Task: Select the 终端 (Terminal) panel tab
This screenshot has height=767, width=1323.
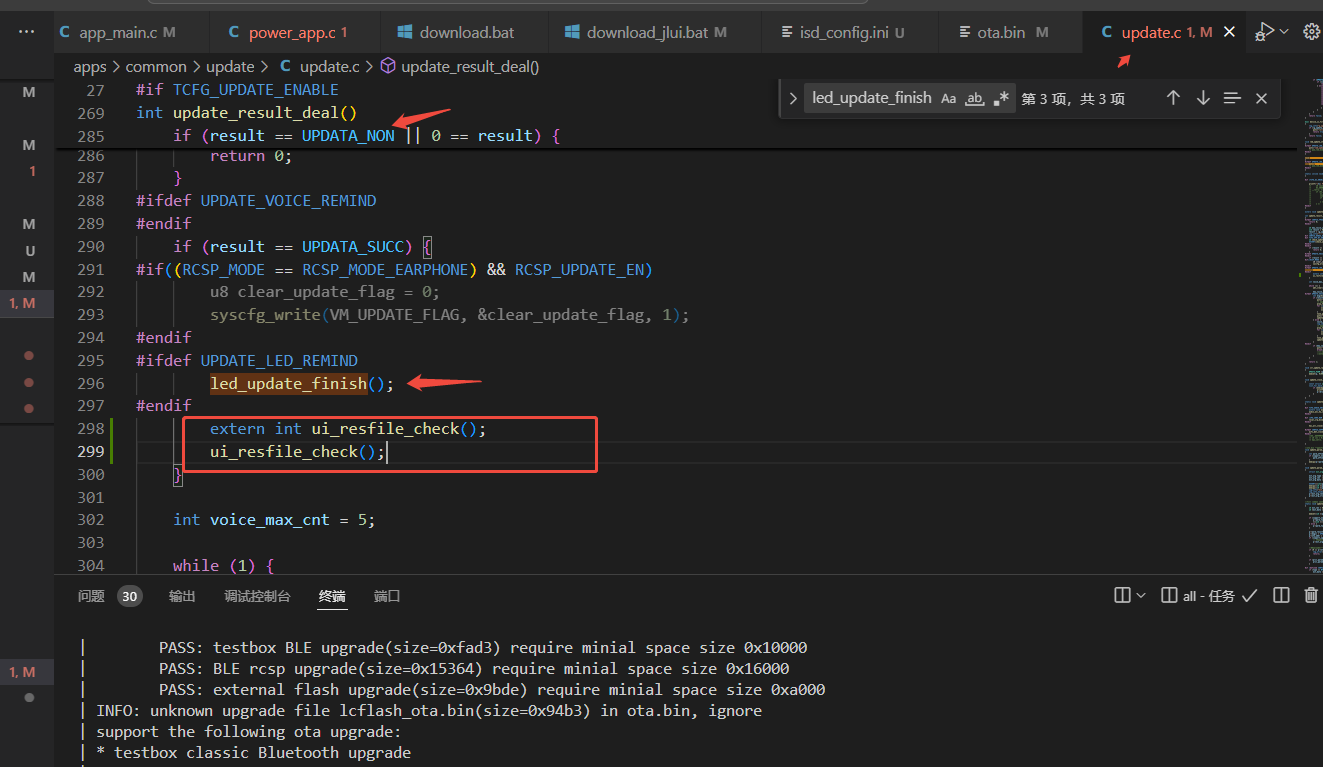Action: [332, 596]
